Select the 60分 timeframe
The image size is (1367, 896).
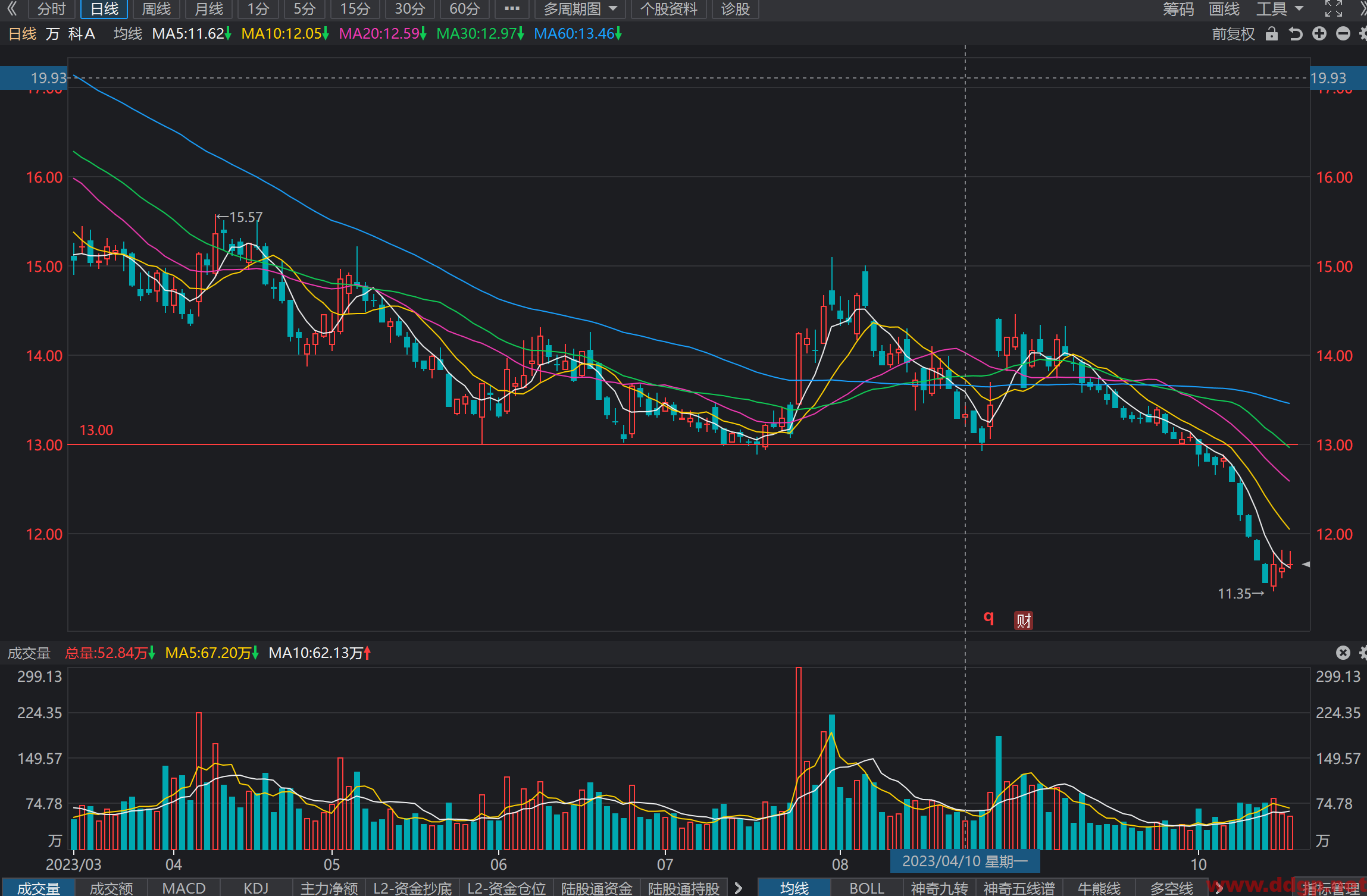(464, 9)
